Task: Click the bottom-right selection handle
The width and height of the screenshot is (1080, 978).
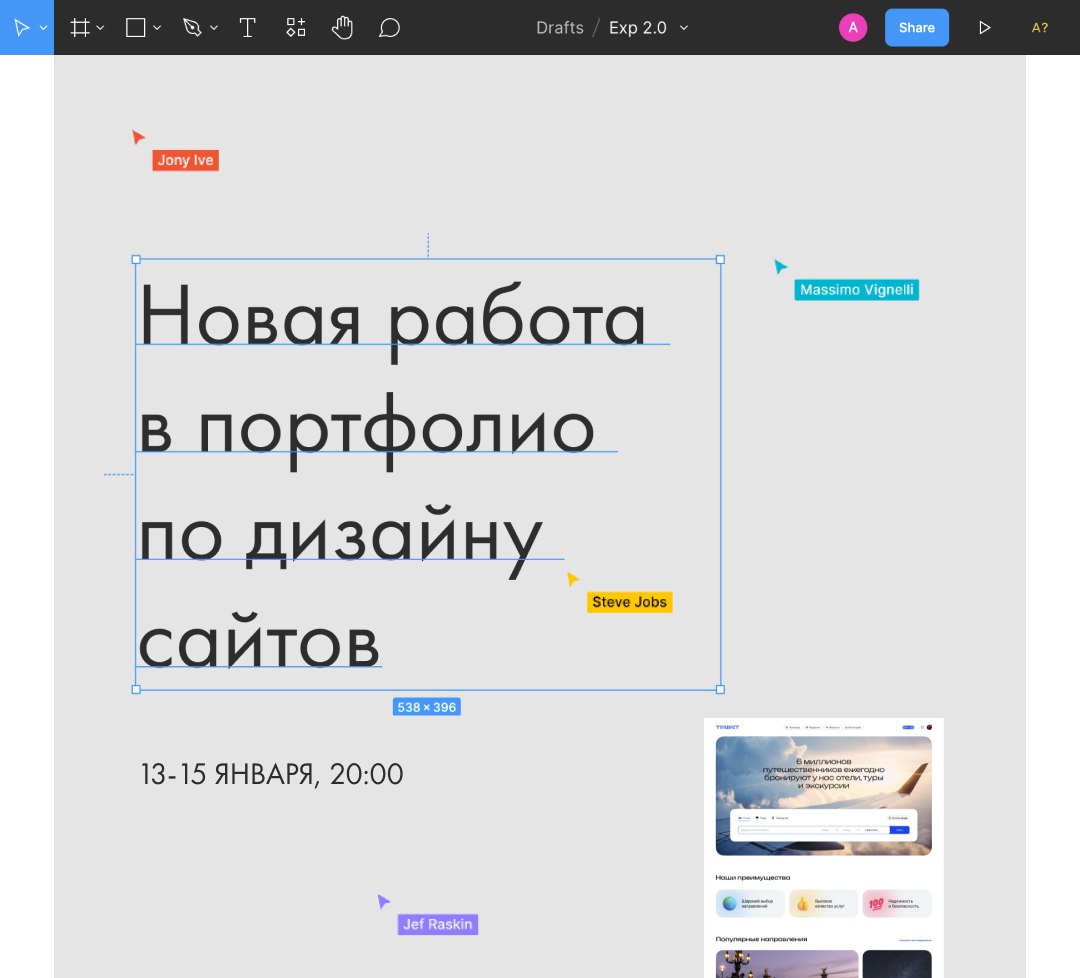Action: click(720, 689)
